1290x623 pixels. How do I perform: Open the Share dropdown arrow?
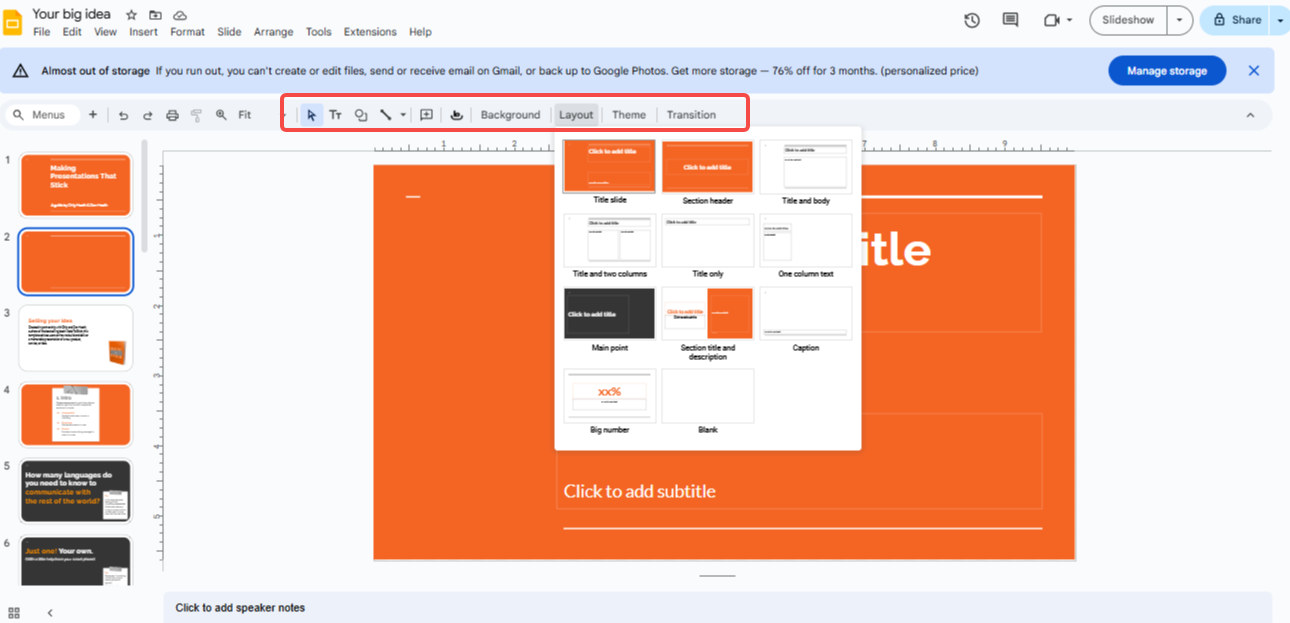(1280, 19)
